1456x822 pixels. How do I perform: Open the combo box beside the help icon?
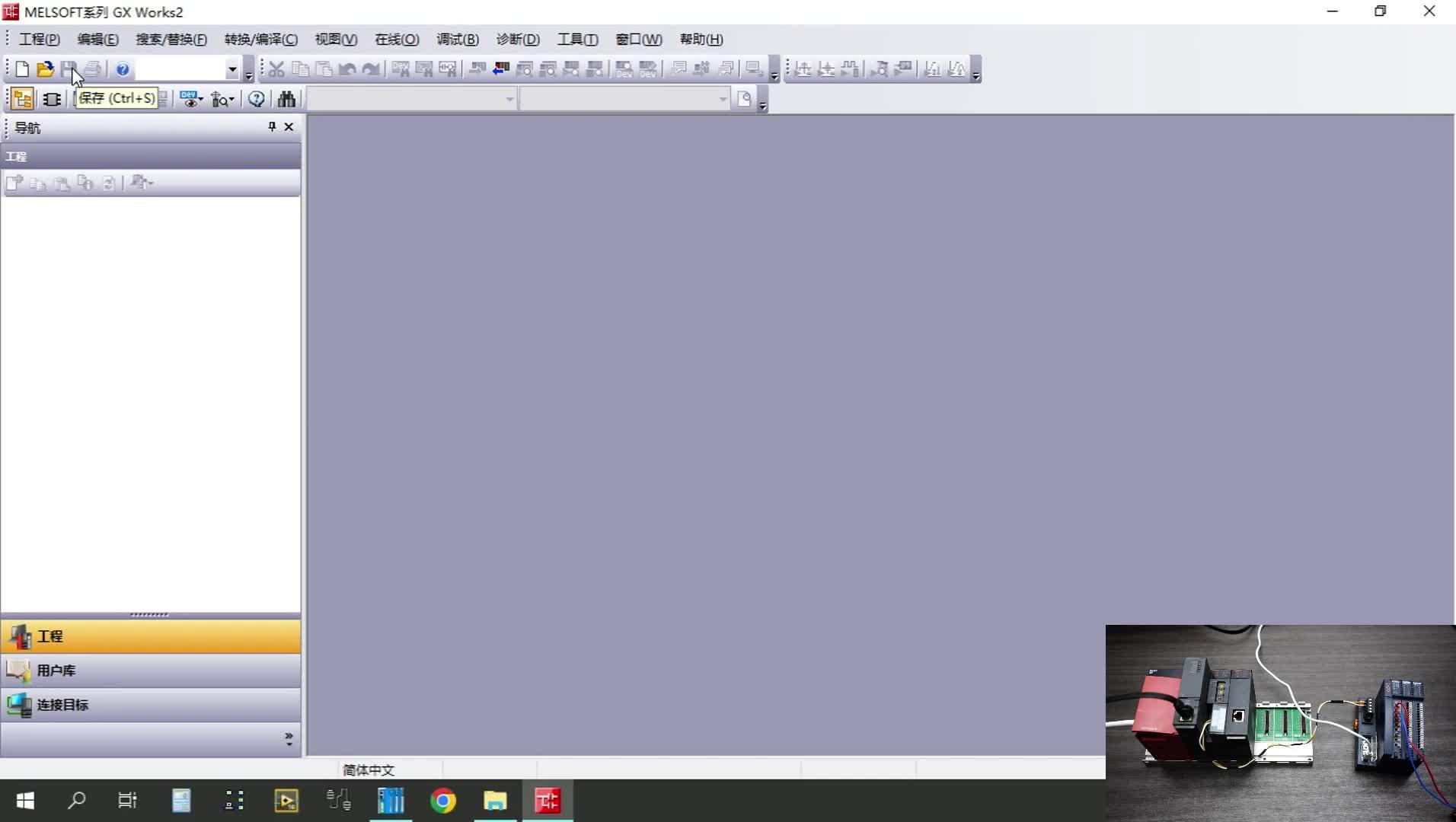point(232,69)
